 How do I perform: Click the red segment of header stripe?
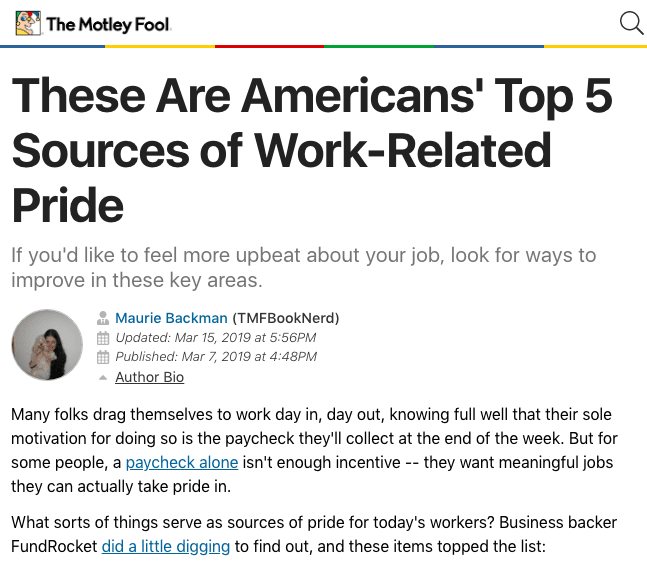tap(269, 47)
